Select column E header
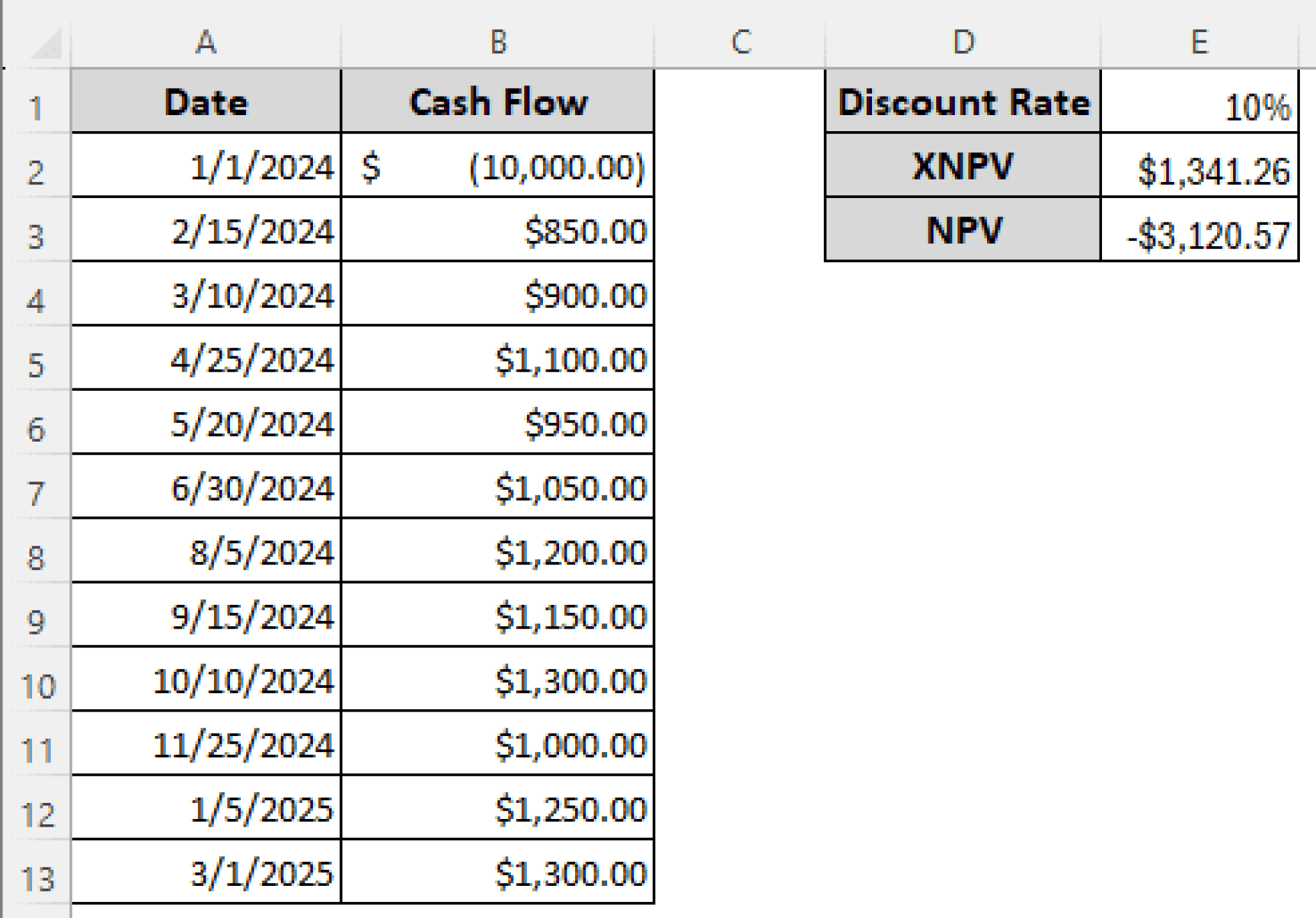The image size is (1316, 918). click(1202, 42)
